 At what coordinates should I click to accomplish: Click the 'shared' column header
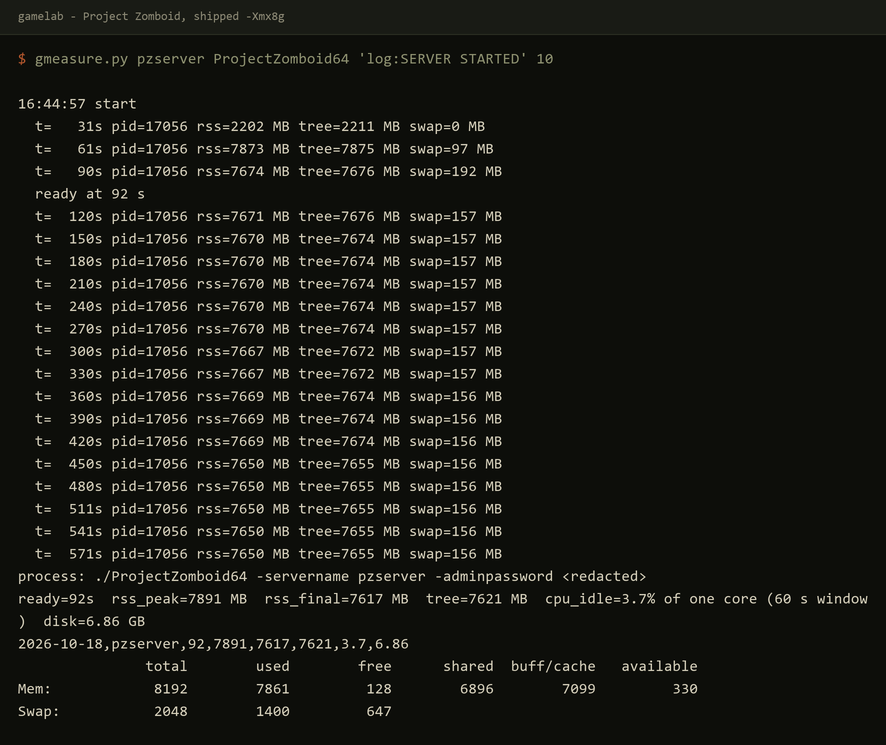468,666
